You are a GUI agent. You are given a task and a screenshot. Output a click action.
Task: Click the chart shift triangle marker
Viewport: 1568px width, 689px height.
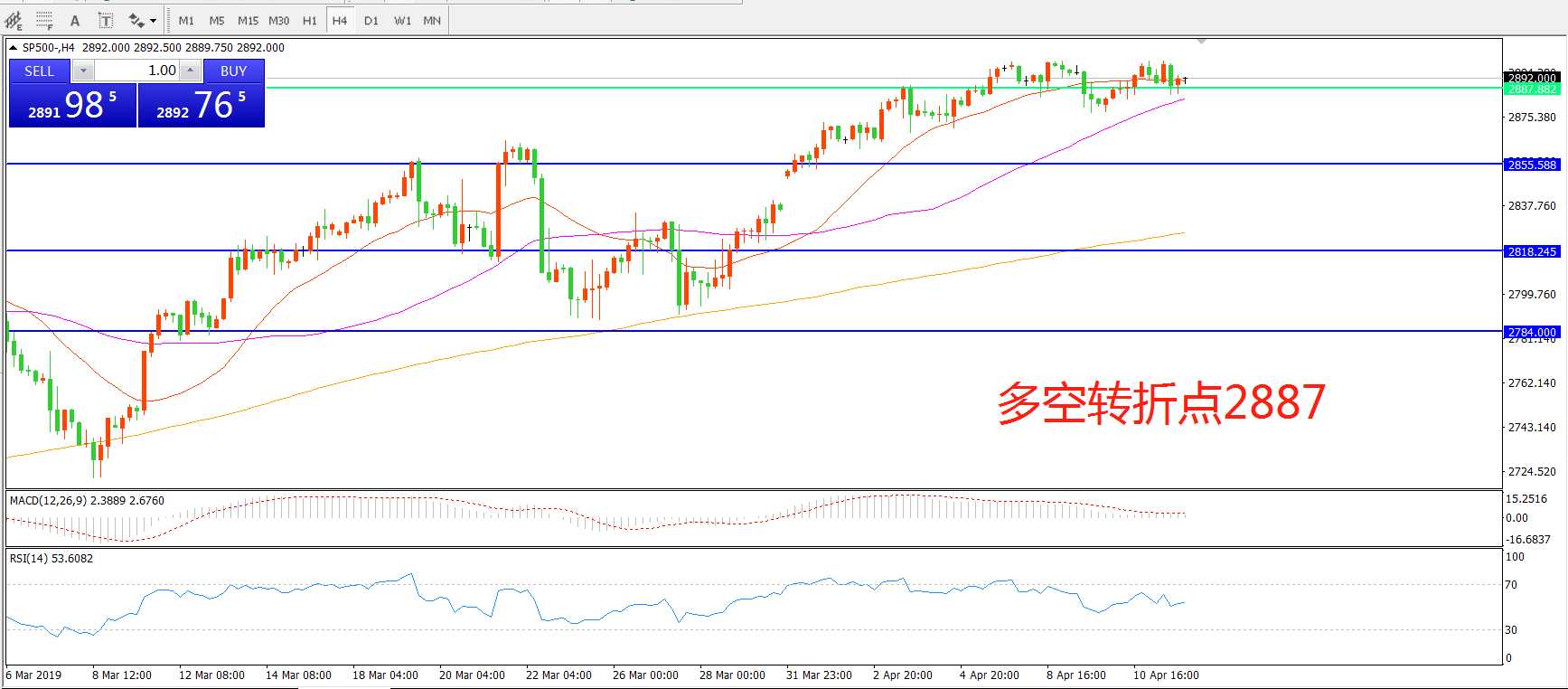point(1201,42)
